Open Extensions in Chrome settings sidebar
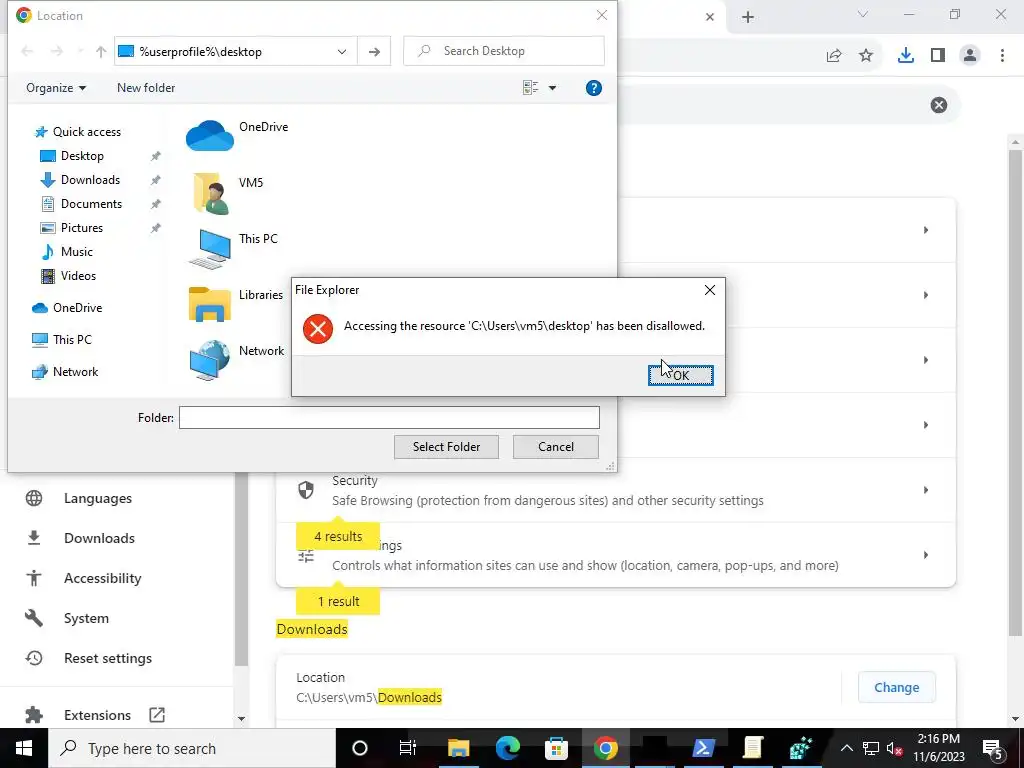The width and height of the screenshot is (1024, 768). [97, 715]
